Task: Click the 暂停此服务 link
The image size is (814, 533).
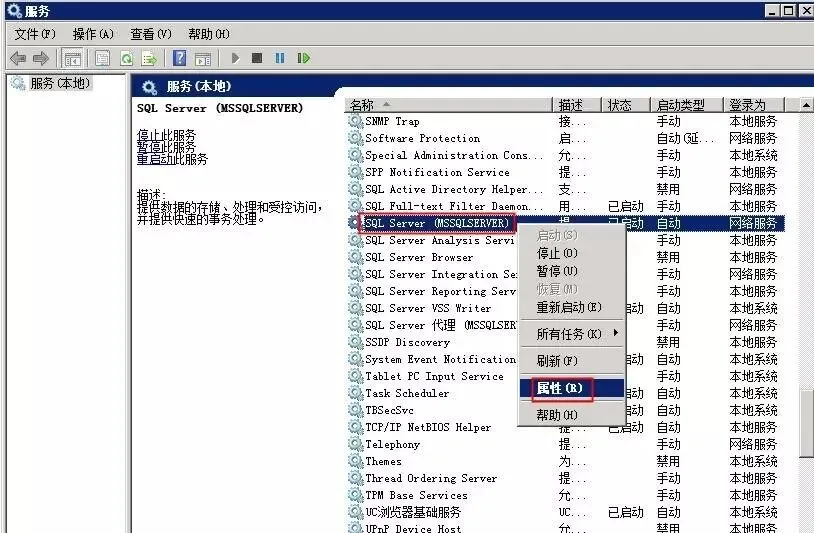Action: pos(167,147)
